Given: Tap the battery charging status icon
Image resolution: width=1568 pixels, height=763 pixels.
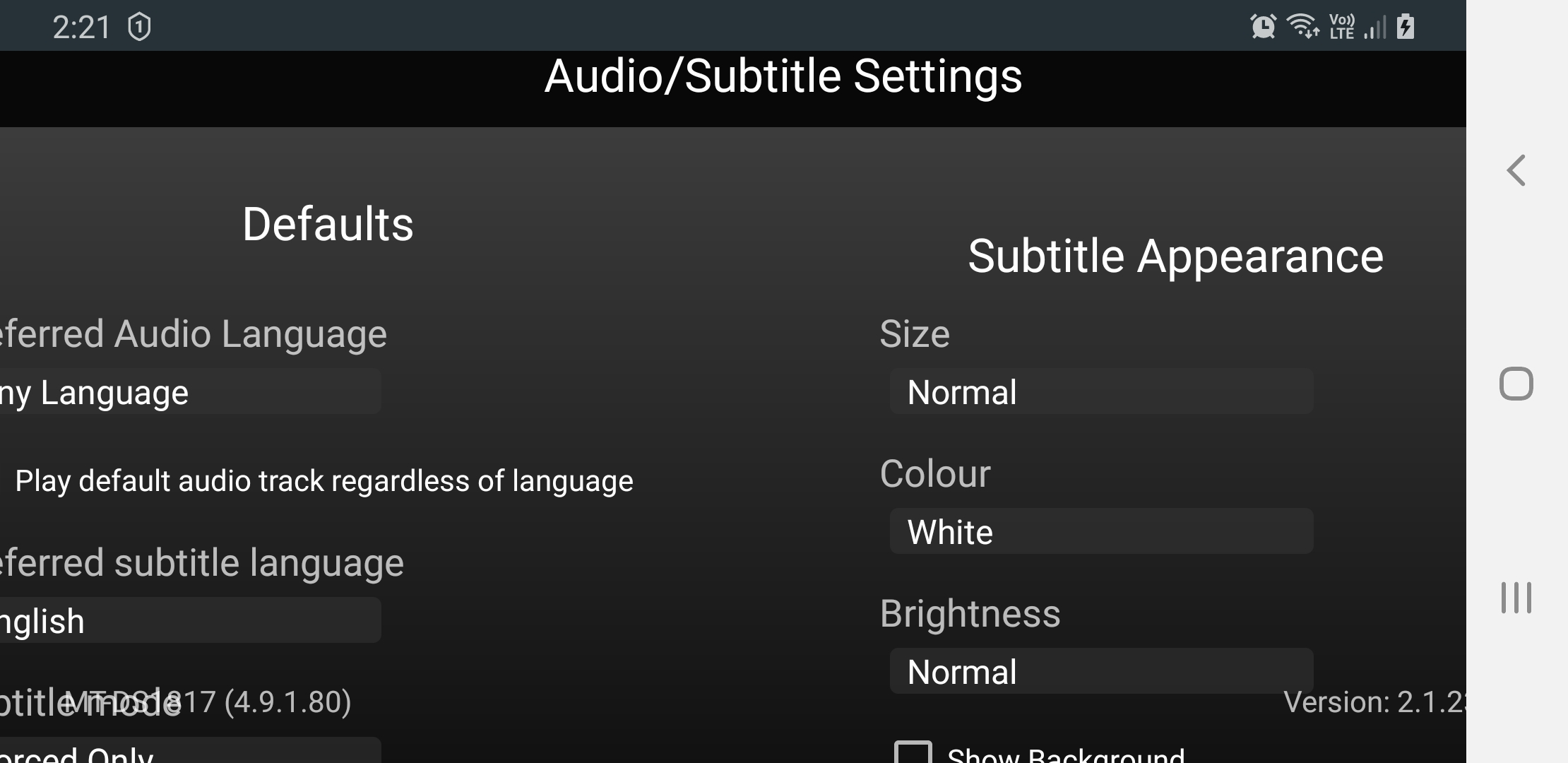Looking at the screenshot, I should coord(1406,27).
